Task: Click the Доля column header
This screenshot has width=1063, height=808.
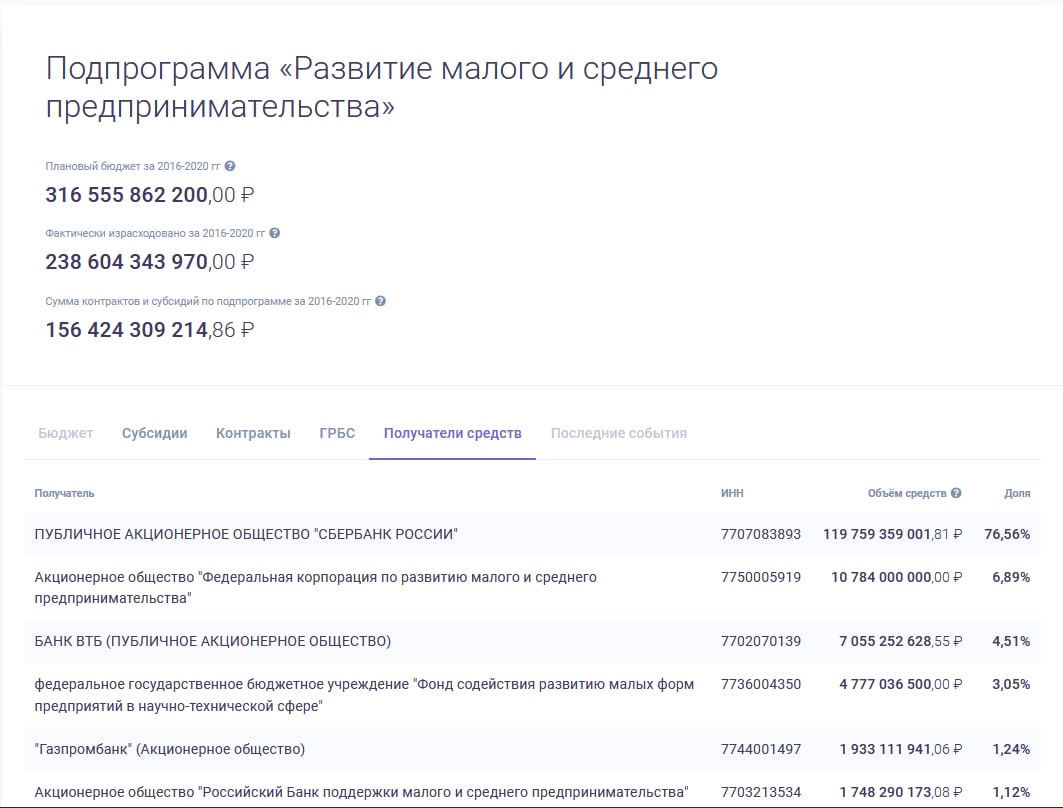Action: point(1017,493)
